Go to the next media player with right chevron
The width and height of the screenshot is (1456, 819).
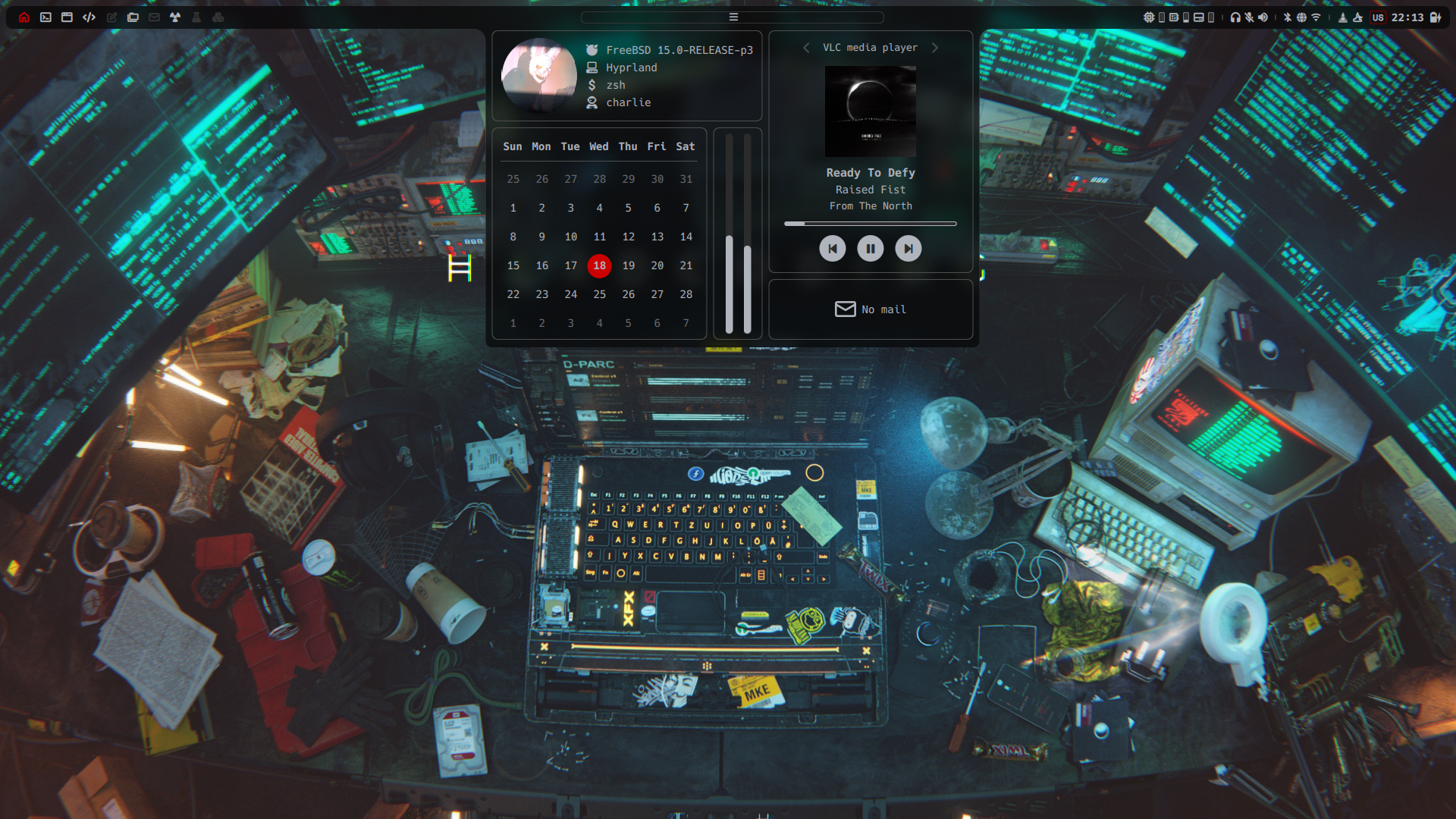[x=934, y=47]
